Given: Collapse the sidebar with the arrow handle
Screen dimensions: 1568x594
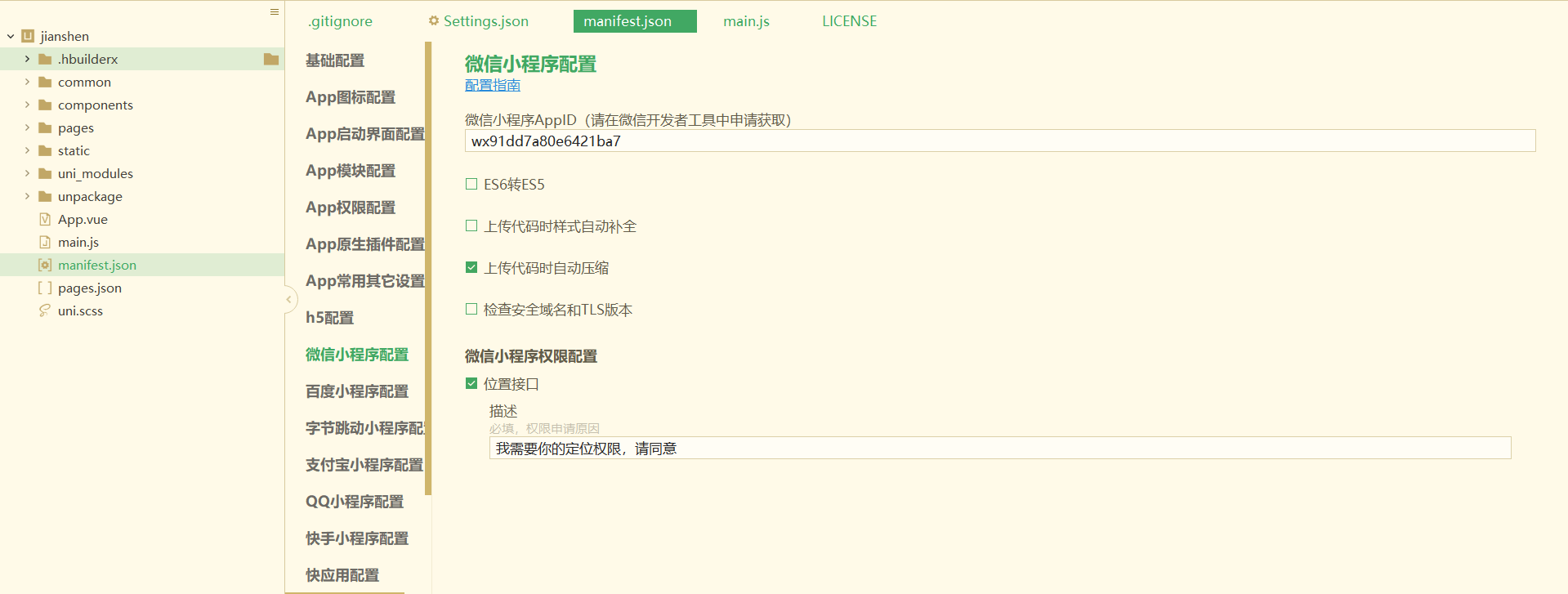Looking at the screenshot, I should [x=288, y=300].
